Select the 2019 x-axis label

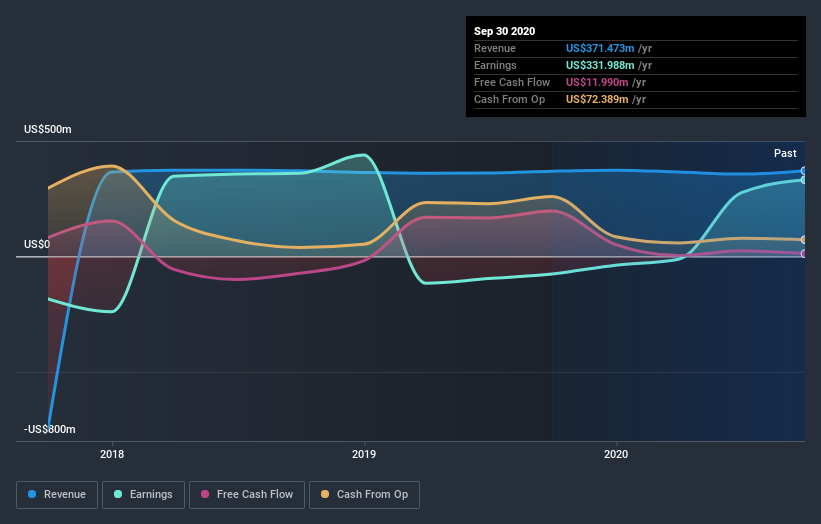364,454
